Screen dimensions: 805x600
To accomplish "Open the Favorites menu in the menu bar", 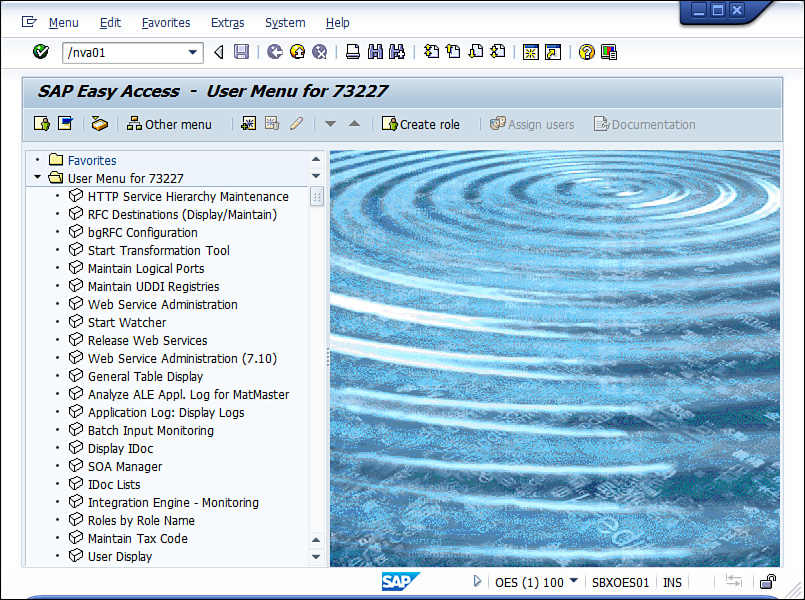I will tap(166, 23).
